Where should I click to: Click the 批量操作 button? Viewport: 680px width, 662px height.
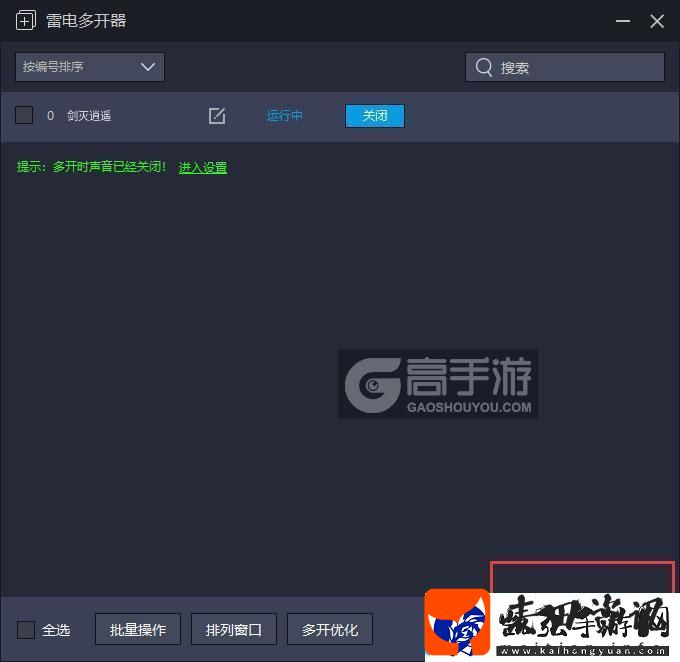(x=138, y=629)
